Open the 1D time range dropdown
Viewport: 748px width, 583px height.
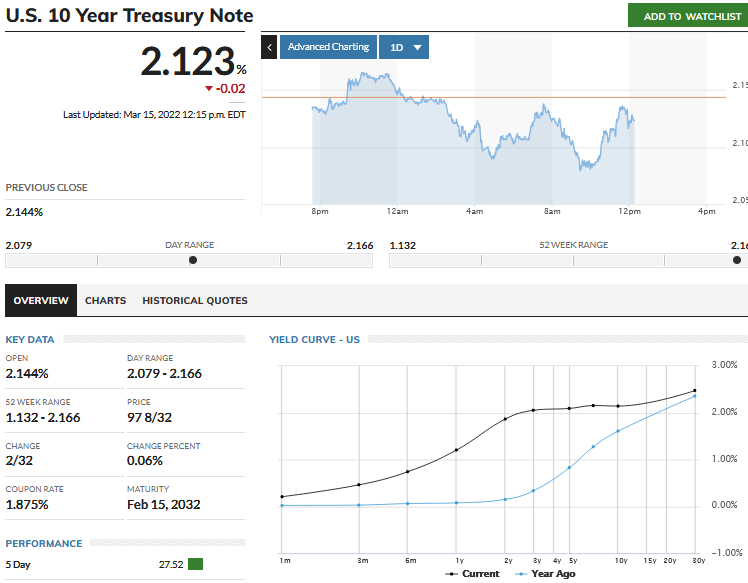coord(404,47)
